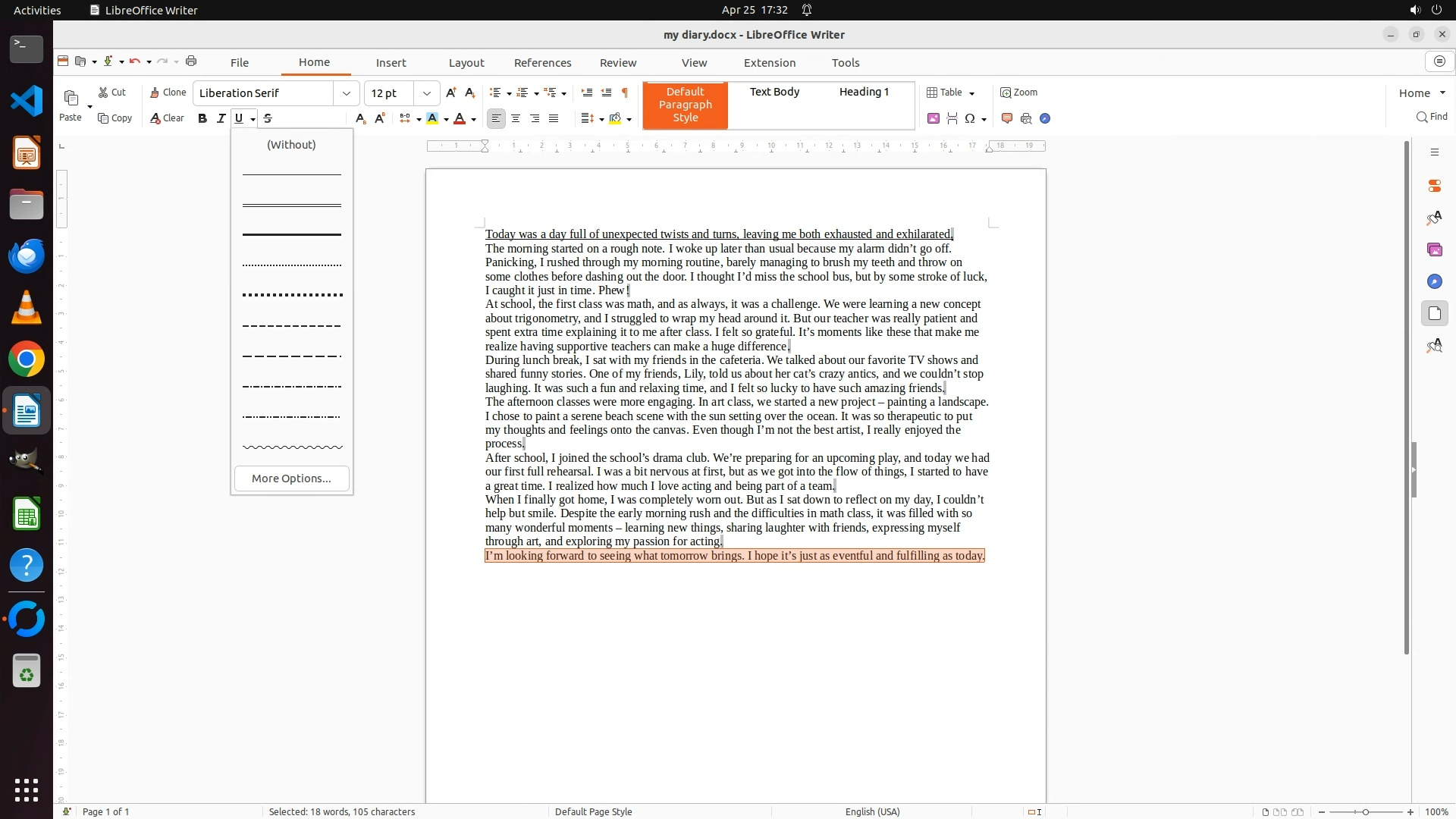
Task: Apply yellow highlighting color swatch
Action: (x=432, y=118)
